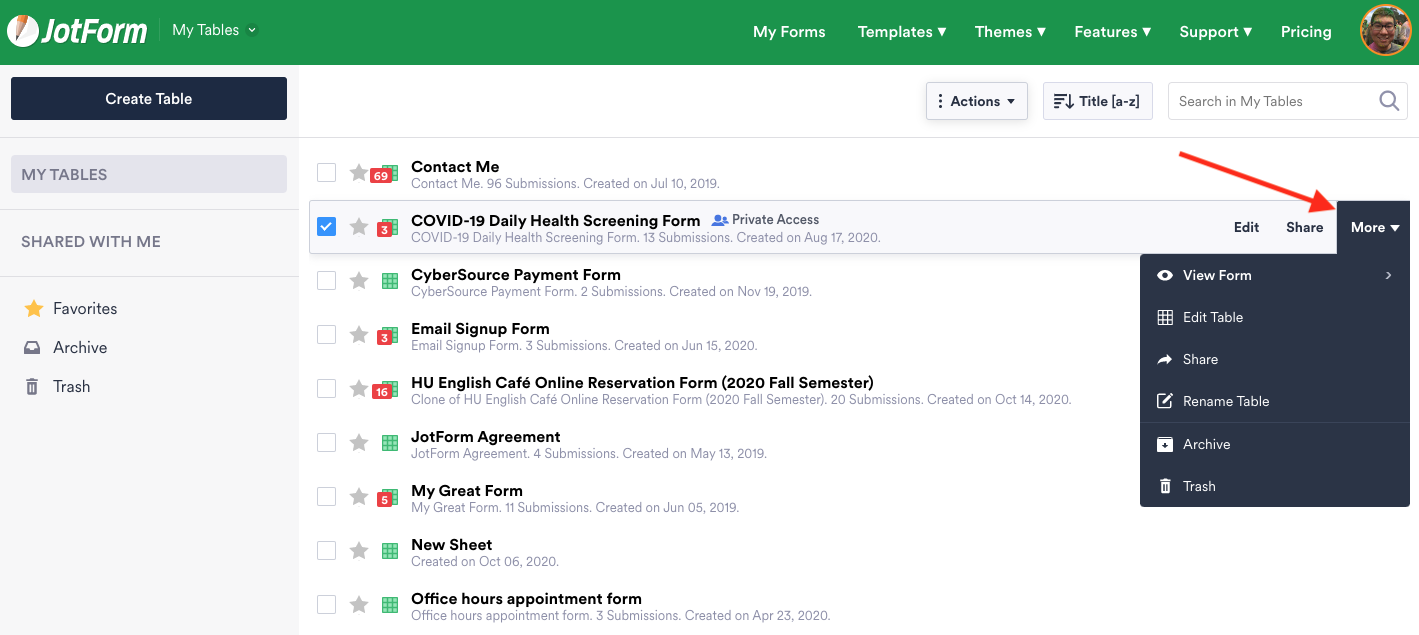1419x635 pixels.
Task: Click the JotForm logo
Action: coord(78,31)
